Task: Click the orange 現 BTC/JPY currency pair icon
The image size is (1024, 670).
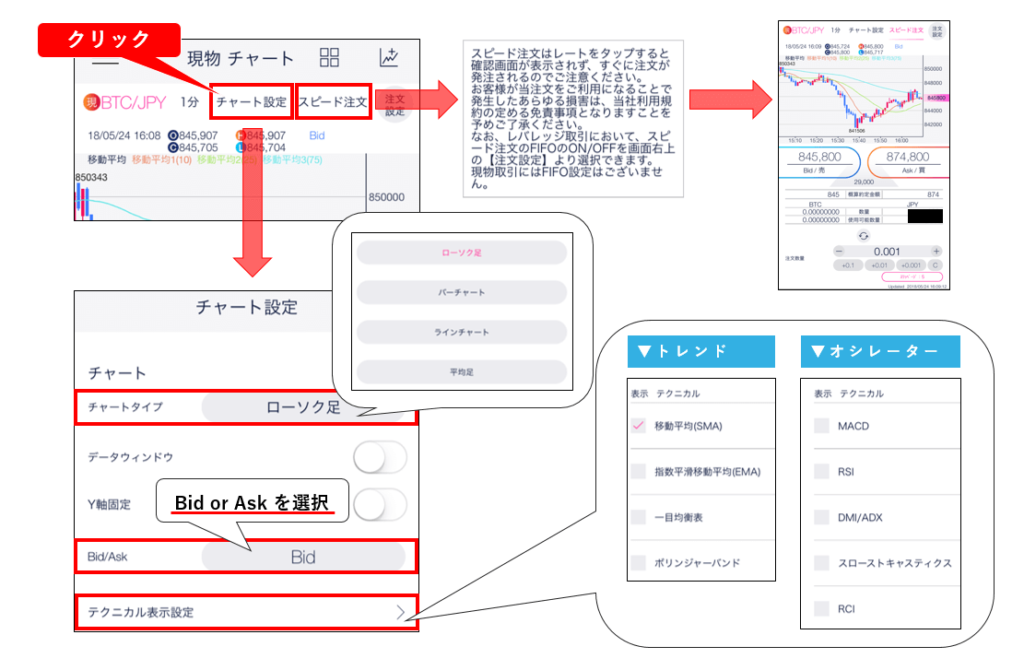Action: [x=90, y=102]
